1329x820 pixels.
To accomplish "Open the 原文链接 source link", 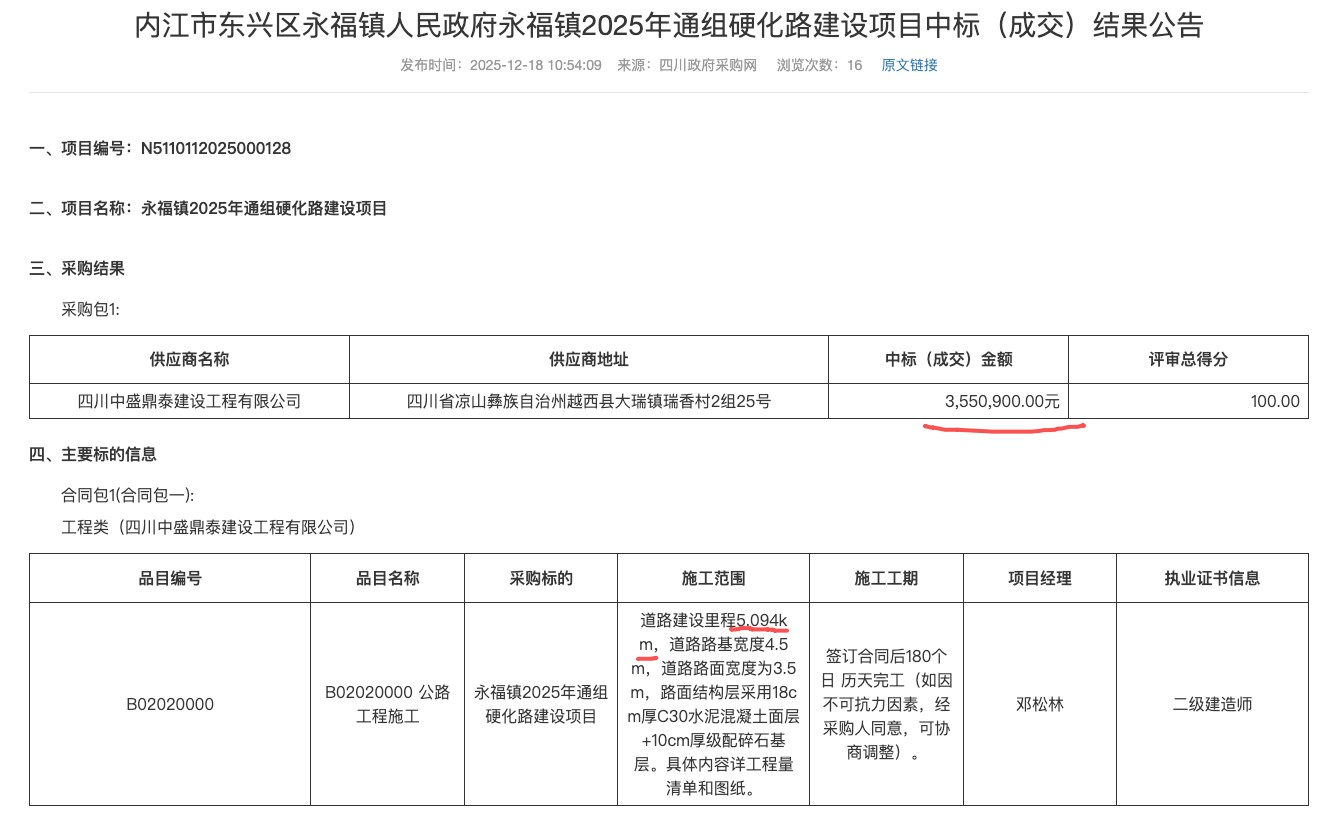I will point(909,65).
